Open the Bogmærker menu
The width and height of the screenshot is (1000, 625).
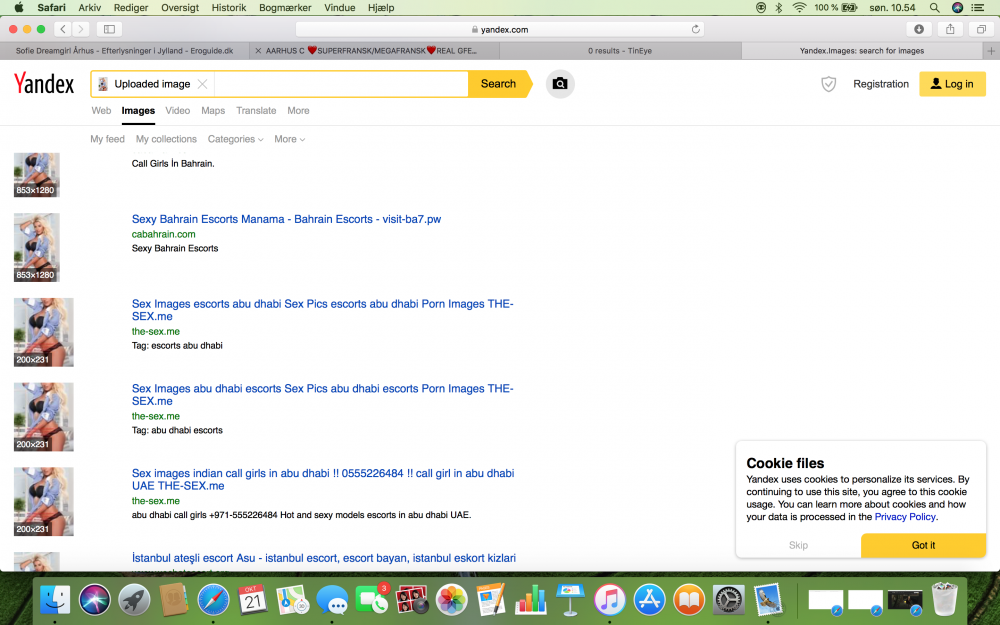coord(285,8)
